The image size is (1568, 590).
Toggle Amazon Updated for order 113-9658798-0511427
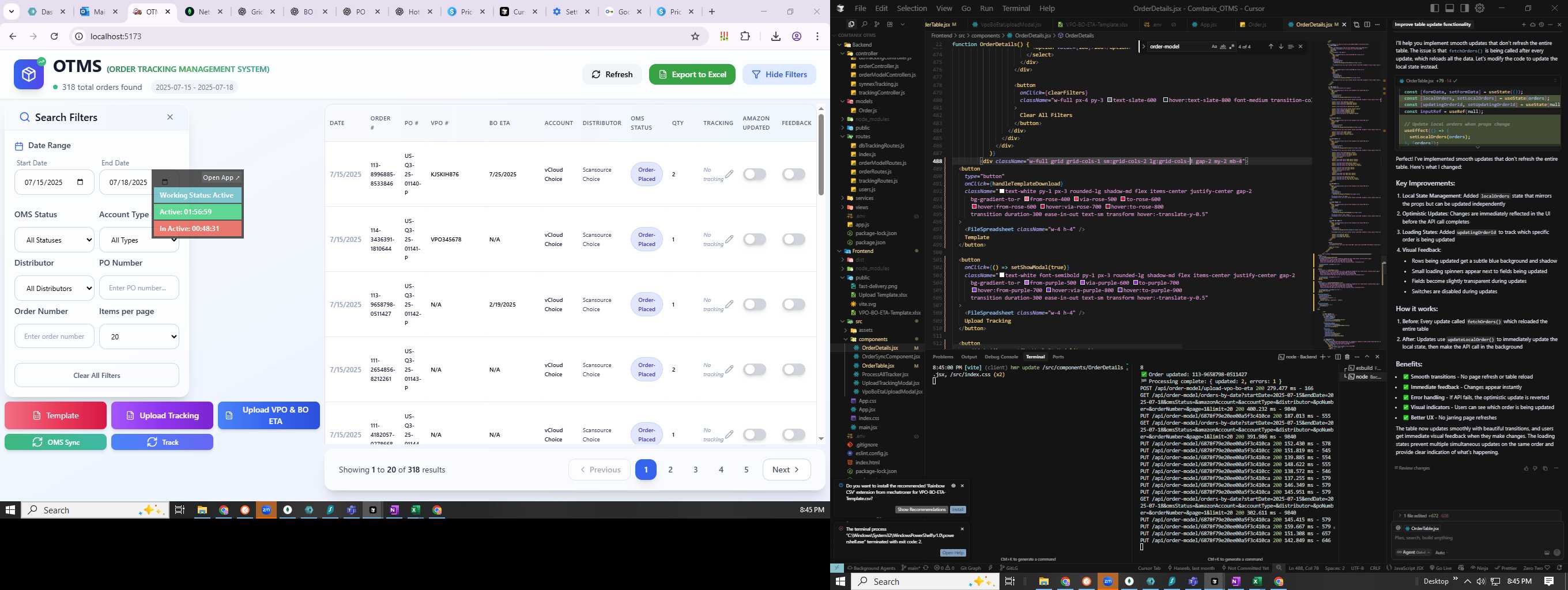tap(754, 304)
